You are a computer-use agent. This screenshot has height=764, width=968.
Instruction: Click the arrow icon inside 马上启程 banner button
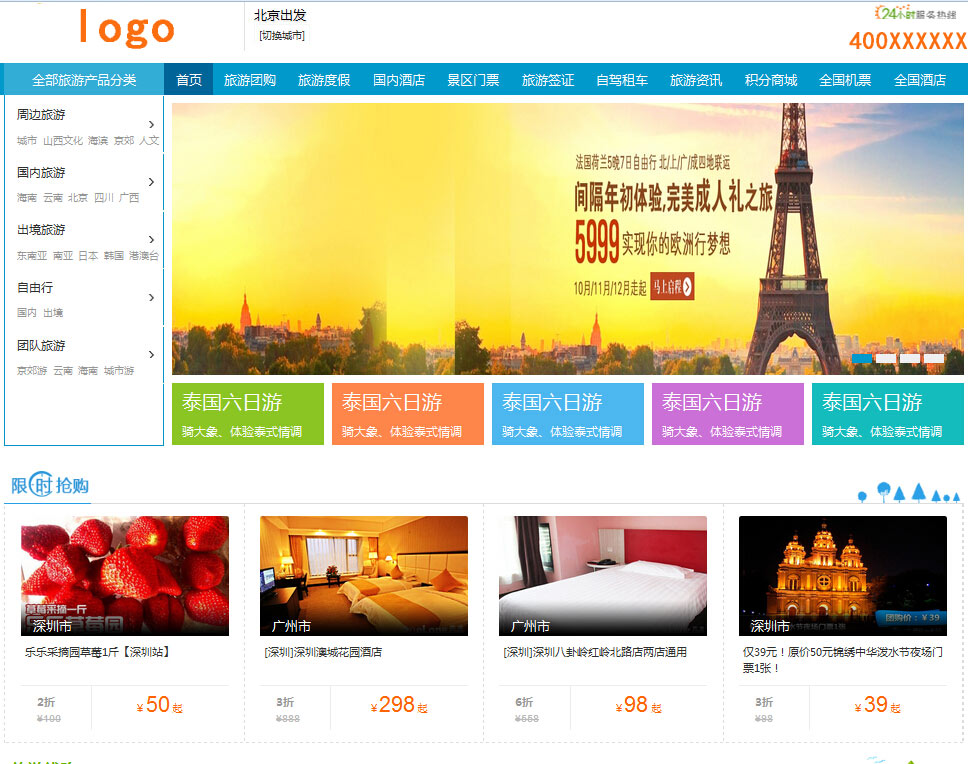tap(688, 287)
